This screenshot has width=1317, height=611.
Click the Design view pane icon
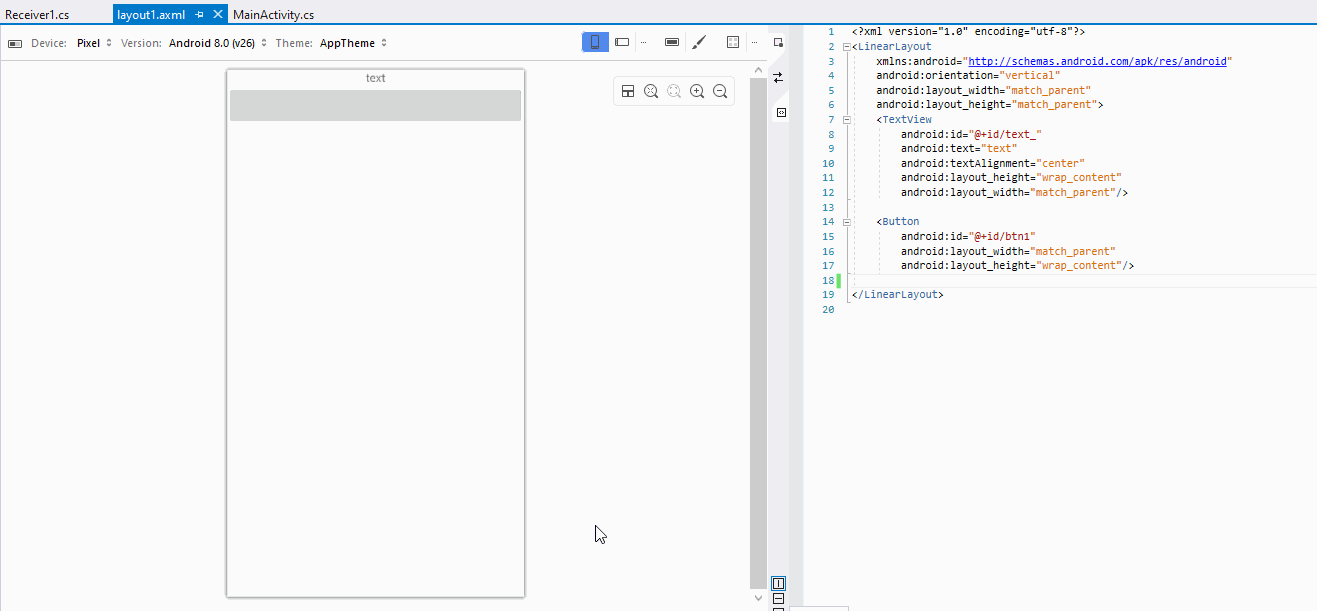779,42
